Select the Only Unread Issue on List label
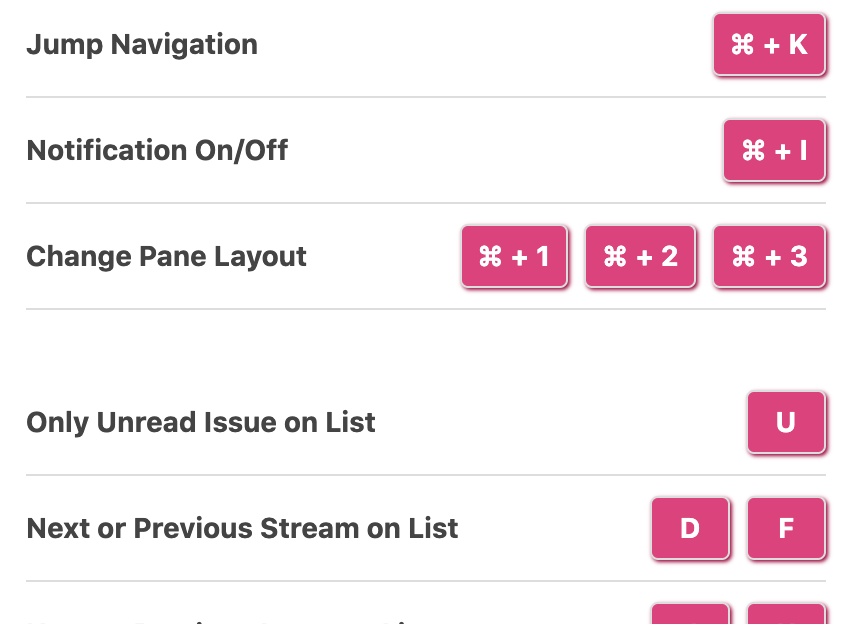The height and width of the screenshot is (624, 848). 201,422
